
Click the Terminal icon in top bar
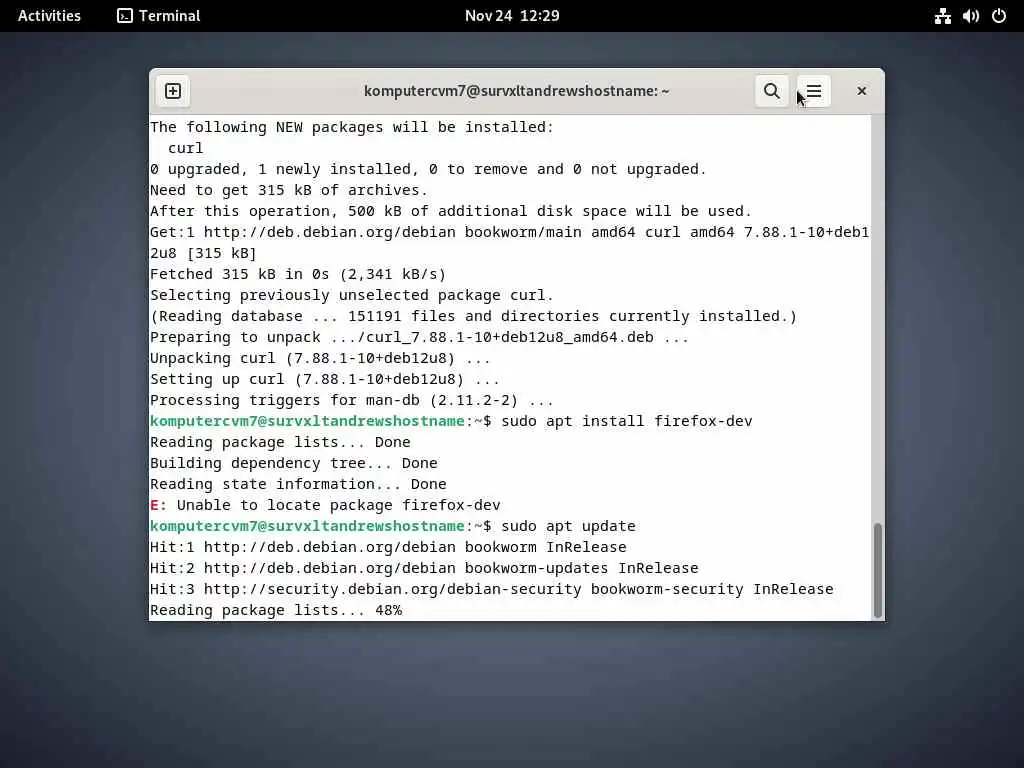point(124,16)
